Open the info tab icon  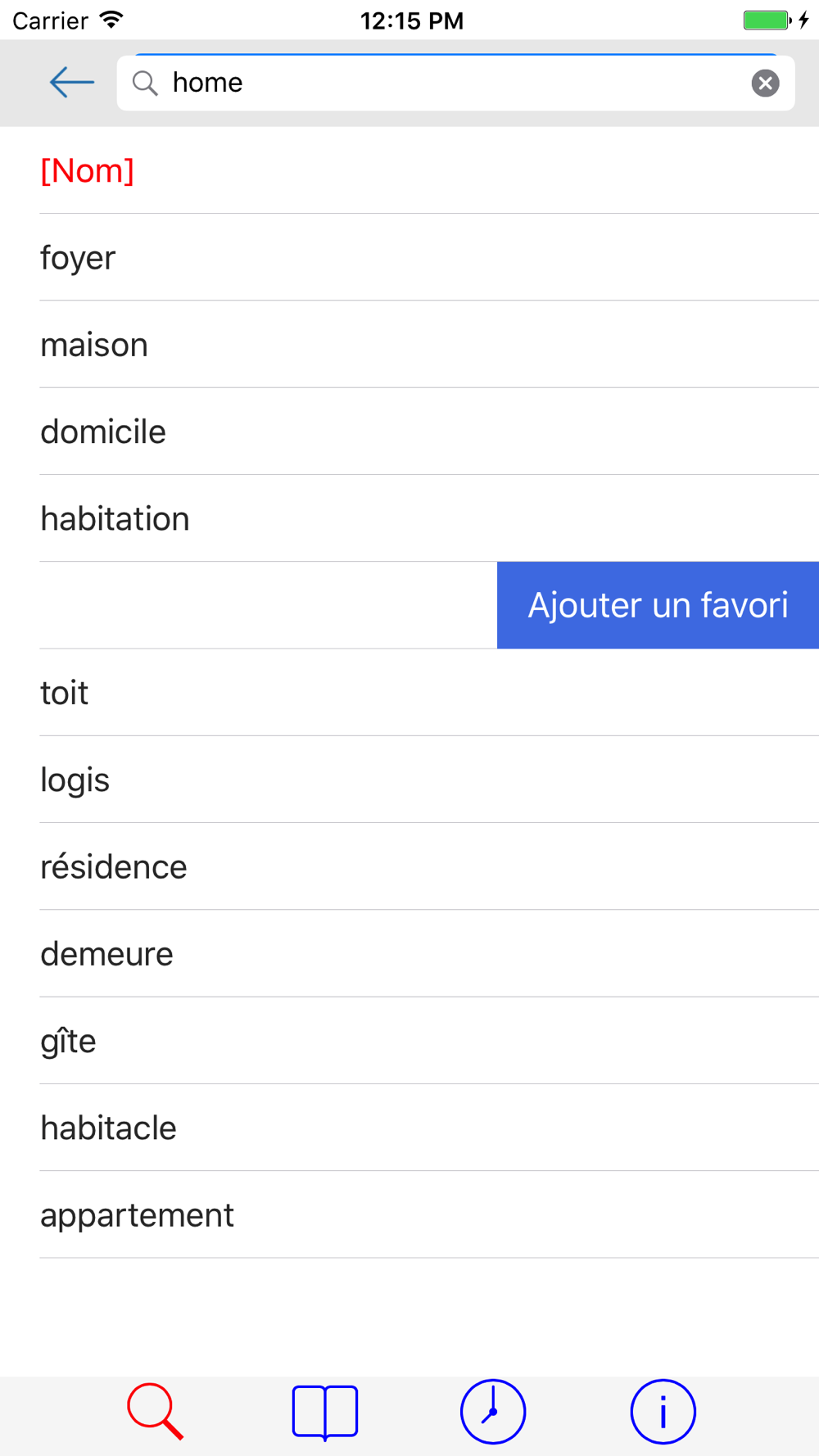(663, 1412)
